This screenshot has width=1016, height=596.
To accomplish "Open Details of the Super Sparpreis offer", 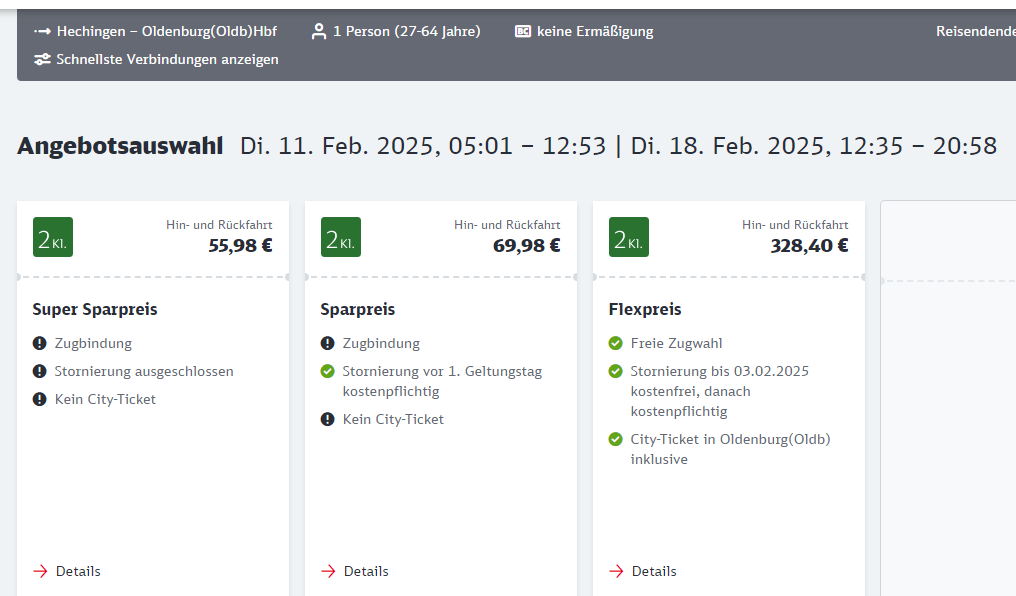I will [x=77, y=572].
